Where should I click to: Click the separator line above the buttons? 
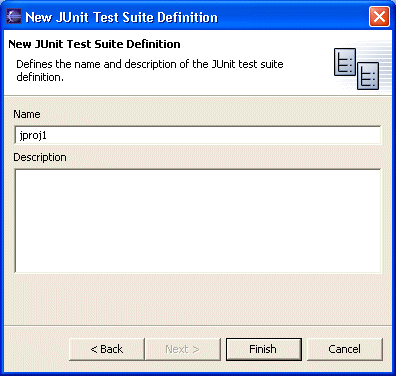point(198,325)
